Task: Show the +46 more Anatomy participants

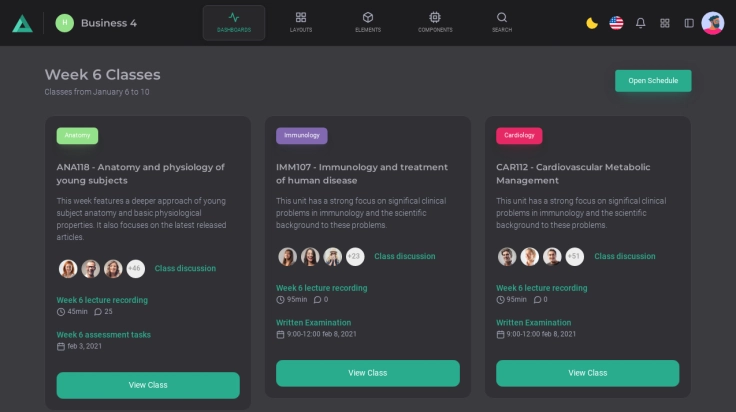Action: point(135,268)
